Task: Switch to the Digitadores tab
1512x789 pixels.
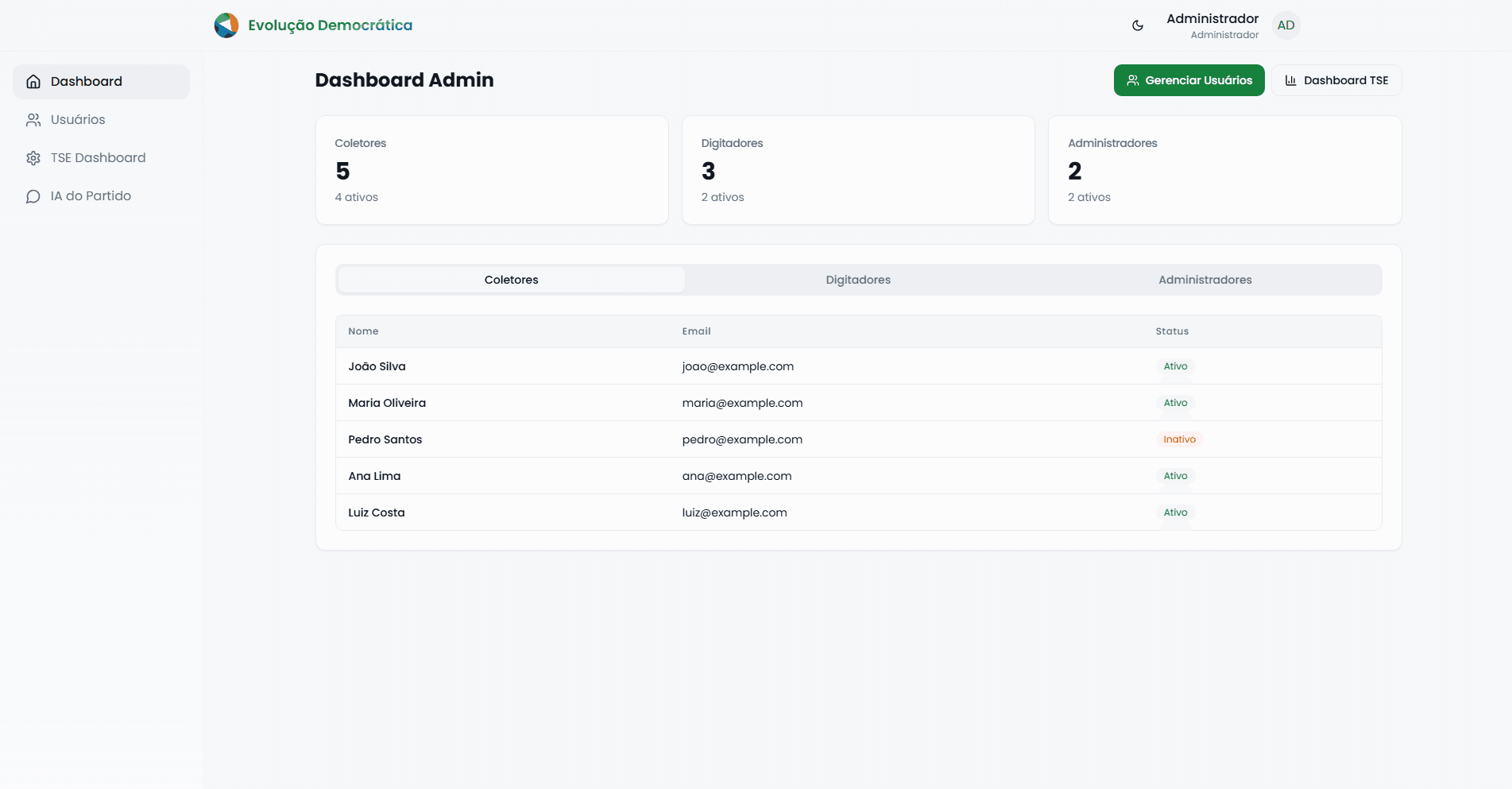Action: (858, 280)
